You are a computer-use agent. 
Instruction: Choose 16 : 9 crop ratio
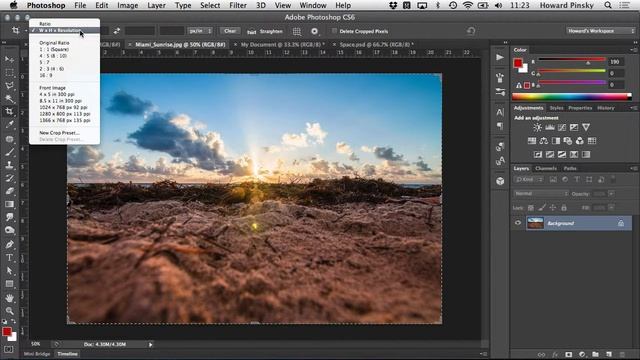(x=46, y=76)
